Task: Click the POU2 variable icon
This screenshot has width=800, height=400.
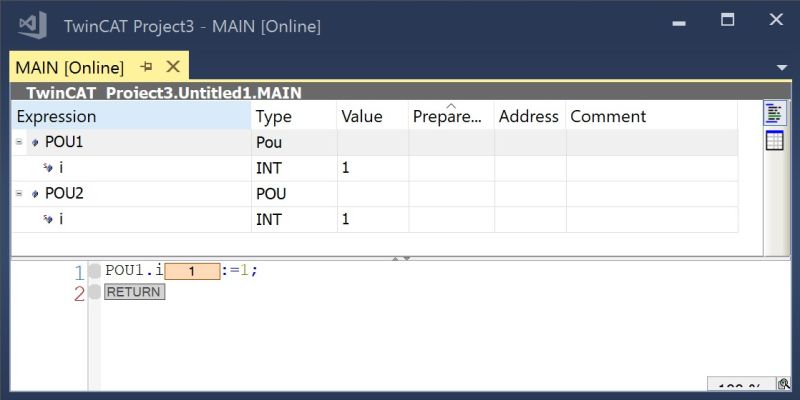Action: 35,194
